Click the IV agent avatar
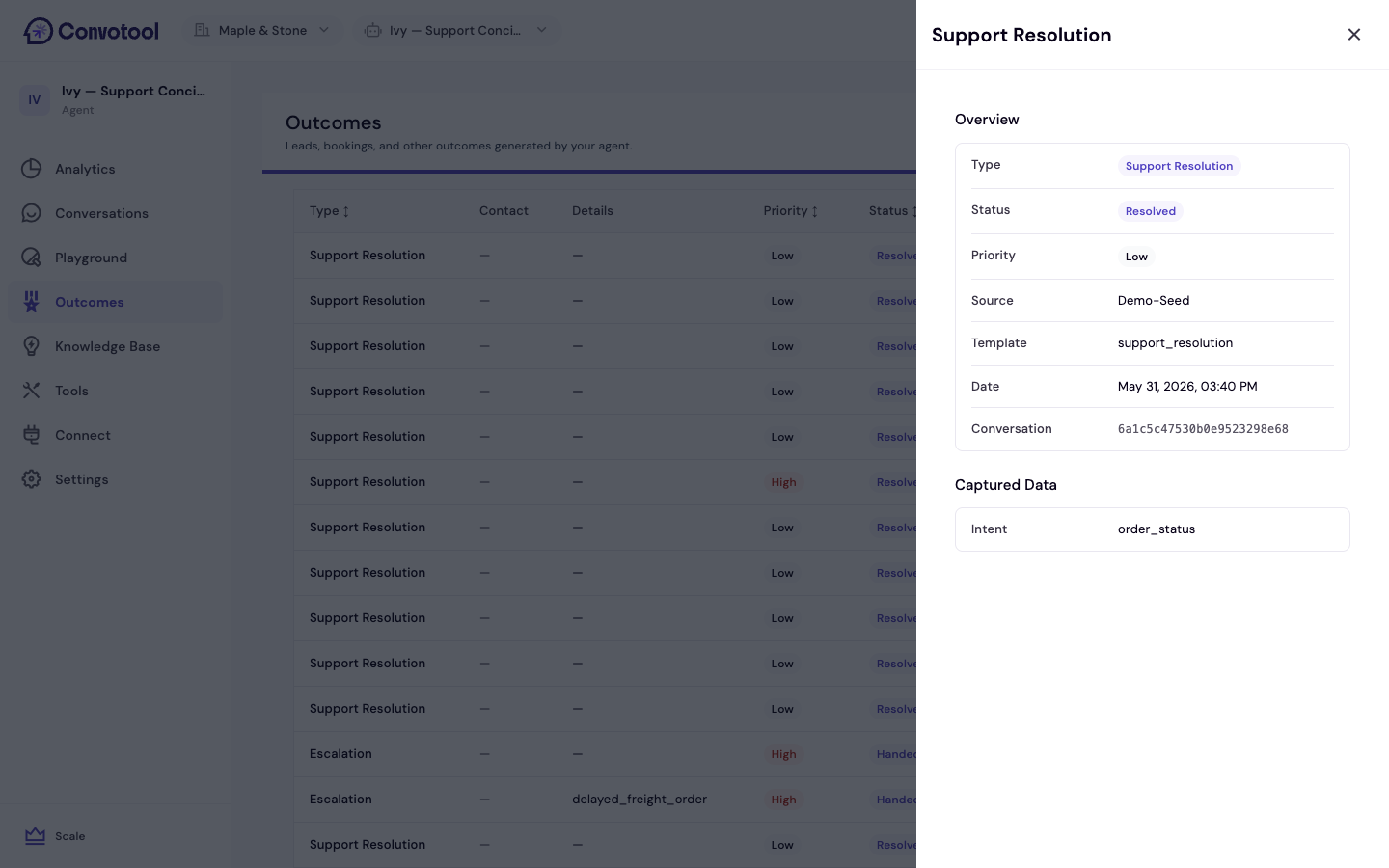Viewport: 1389px width, 868px height. click(x=35, y=99)
